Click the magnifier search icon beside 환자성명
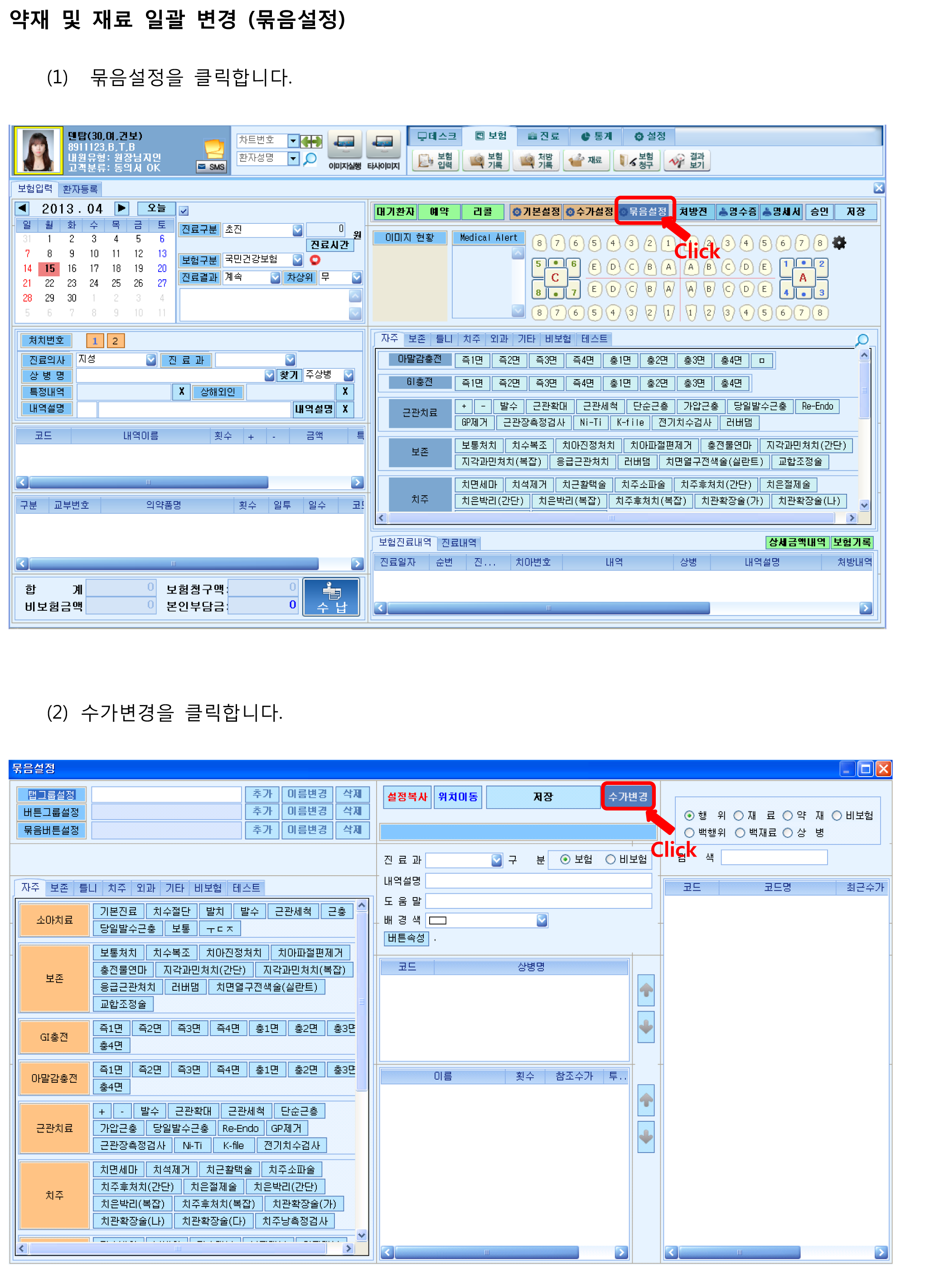Viewport: 925px width, 1288px height. pyautogui.click(x=310, y=159)
